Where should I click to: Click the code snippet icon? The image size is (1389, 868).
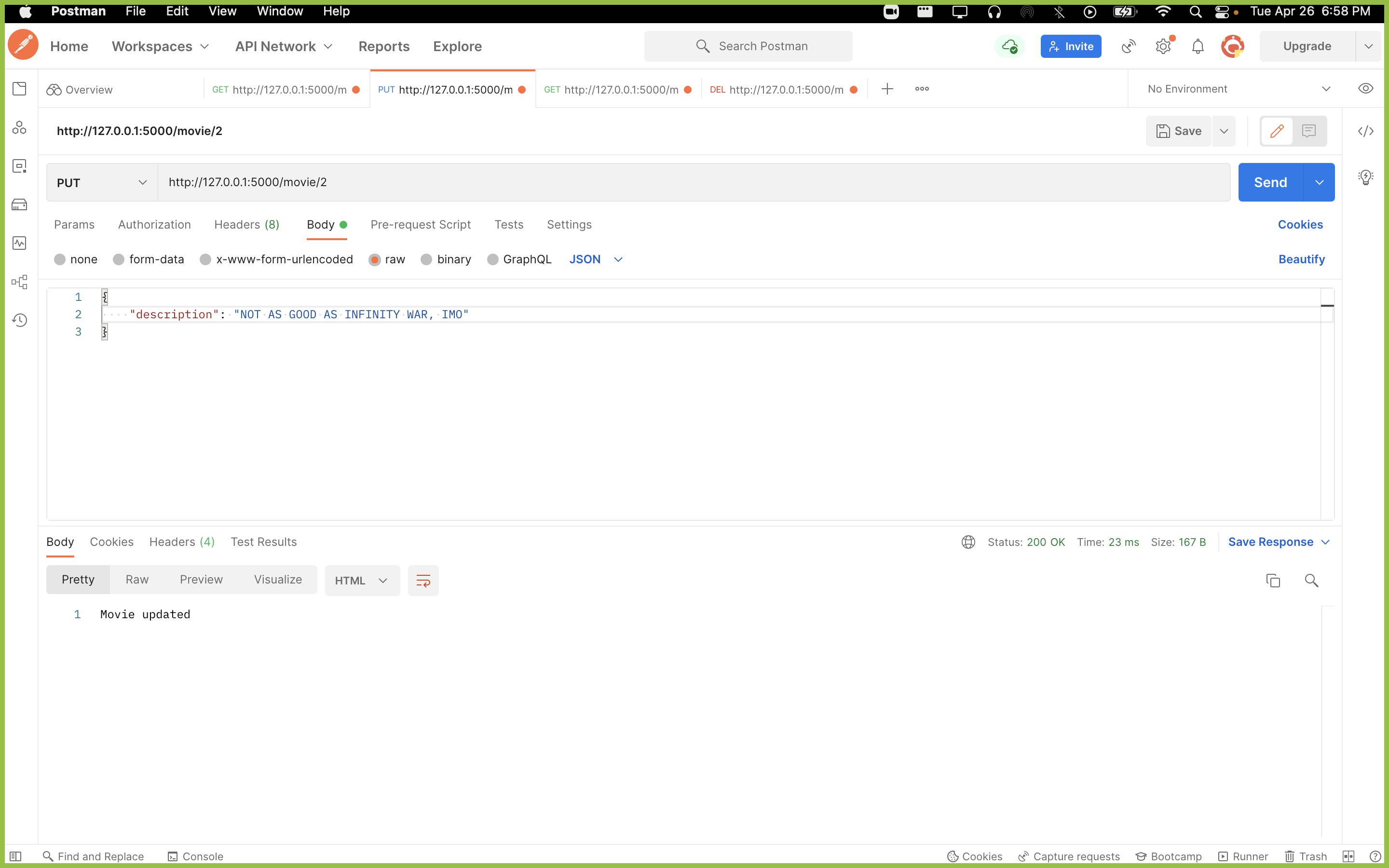point(1365,132)
